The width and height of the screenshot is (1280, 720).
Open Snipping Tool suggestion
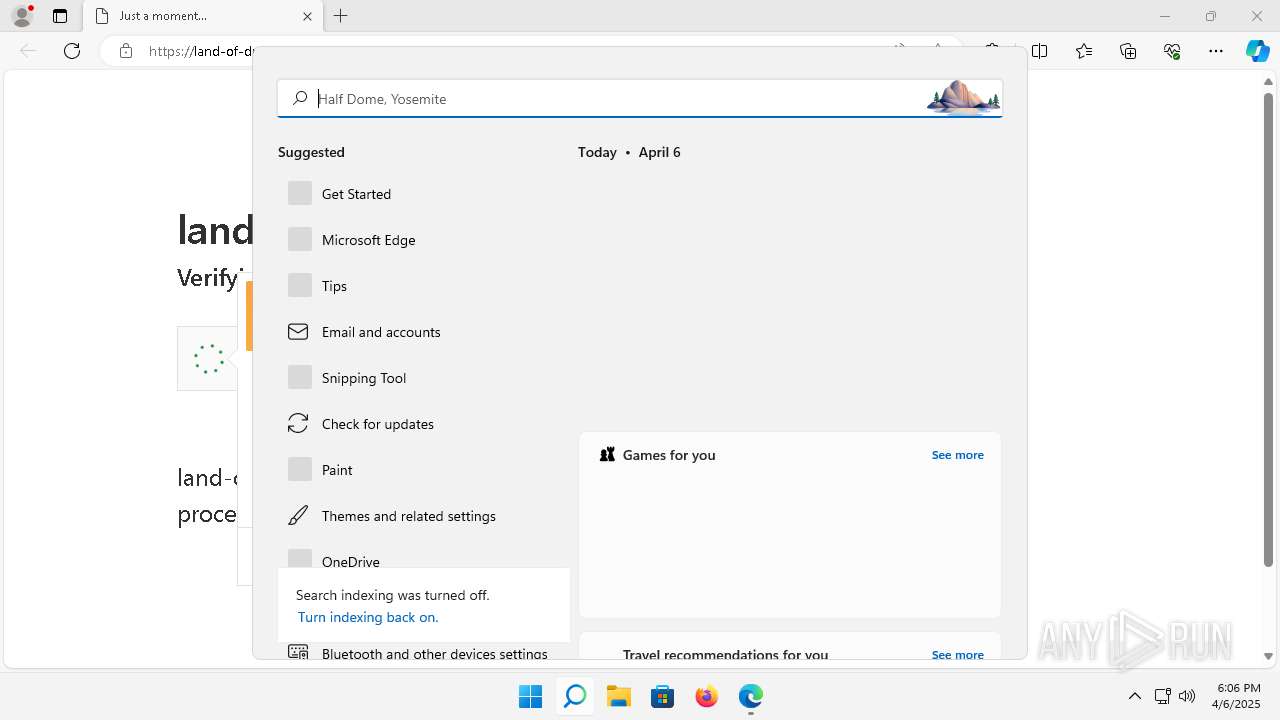point(424,378)
